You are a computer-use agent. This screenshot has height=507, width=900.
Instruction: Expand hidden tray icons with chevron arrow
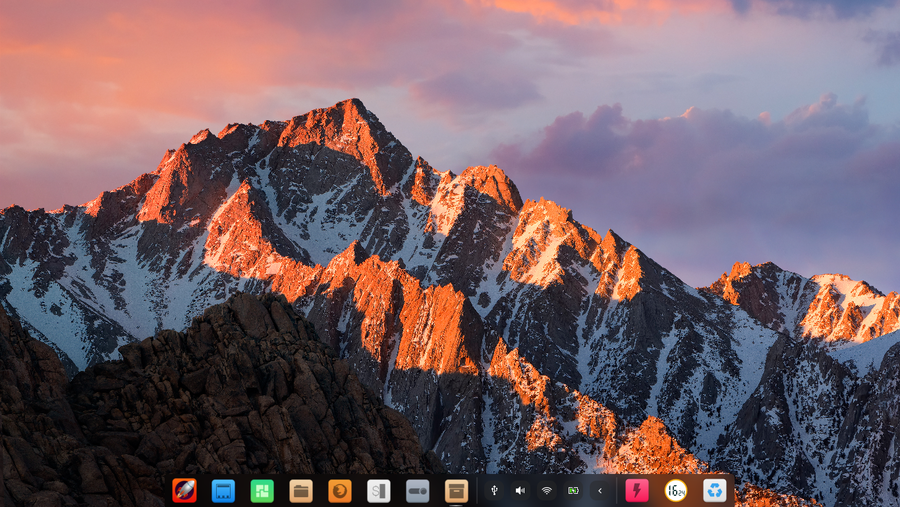[600, 490]
